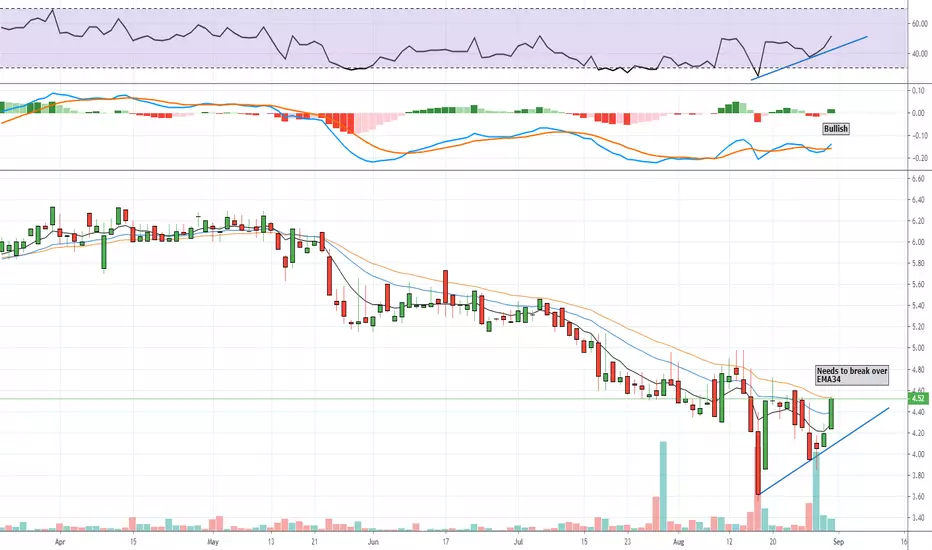This screenshot has width=932, height=550.
Task: Click the 4.80 price scale label
Action: (918, 369)
